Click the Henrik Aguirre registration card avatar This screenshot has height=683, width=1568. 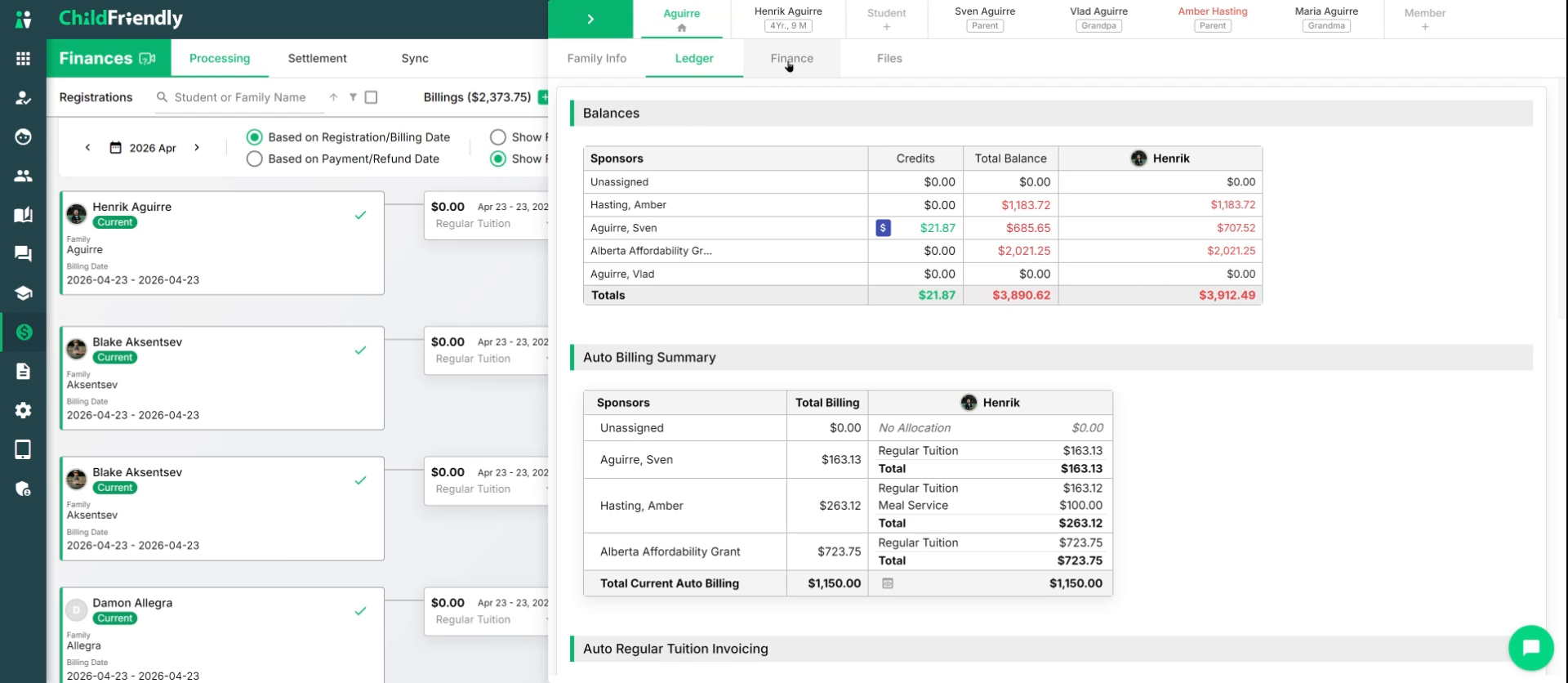click(x=77, y=214)
